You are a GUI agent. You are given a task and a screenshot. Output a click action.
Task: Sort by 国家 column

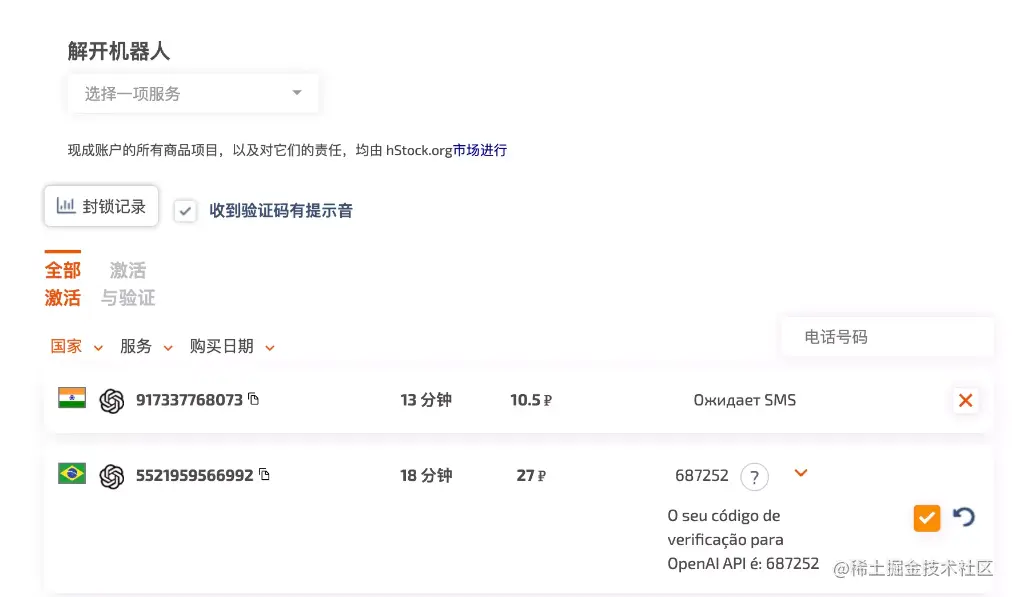[76, 347]
